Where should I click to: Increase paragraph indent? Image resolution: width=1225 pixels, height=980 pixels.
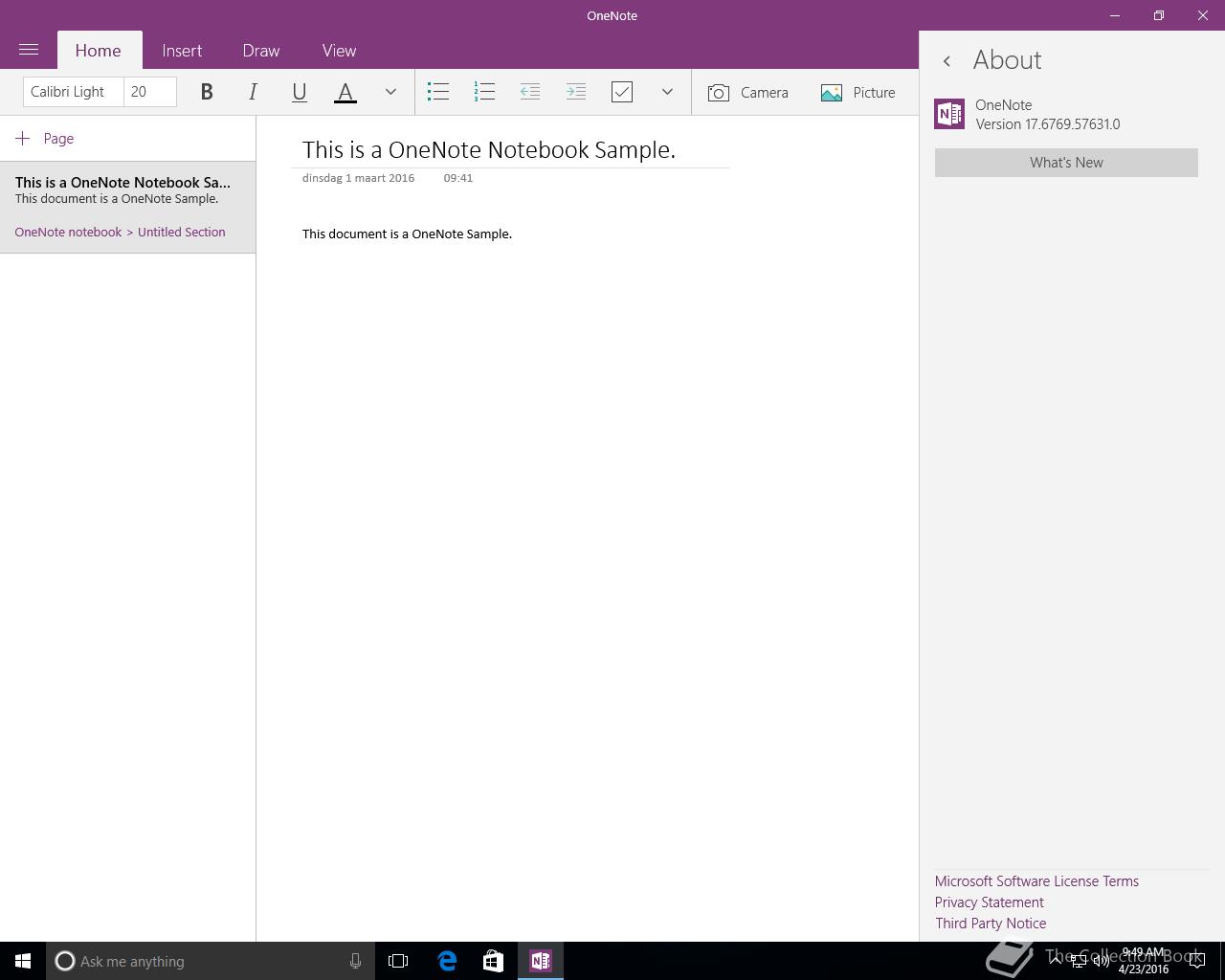point(576,92)
